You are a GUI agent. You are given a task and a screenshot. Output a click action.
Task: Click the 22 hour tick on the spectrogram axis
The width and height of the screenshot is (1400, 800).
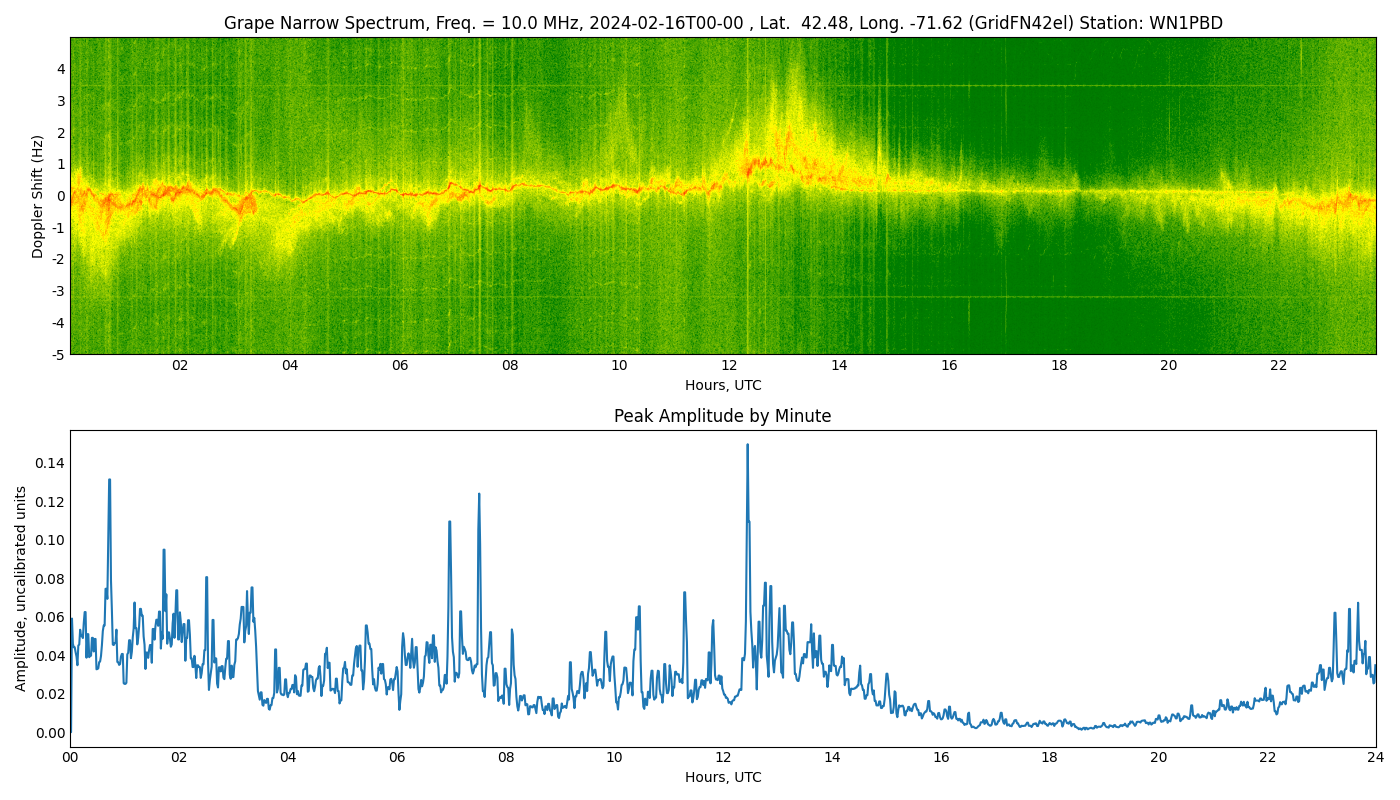point(1278,366)
